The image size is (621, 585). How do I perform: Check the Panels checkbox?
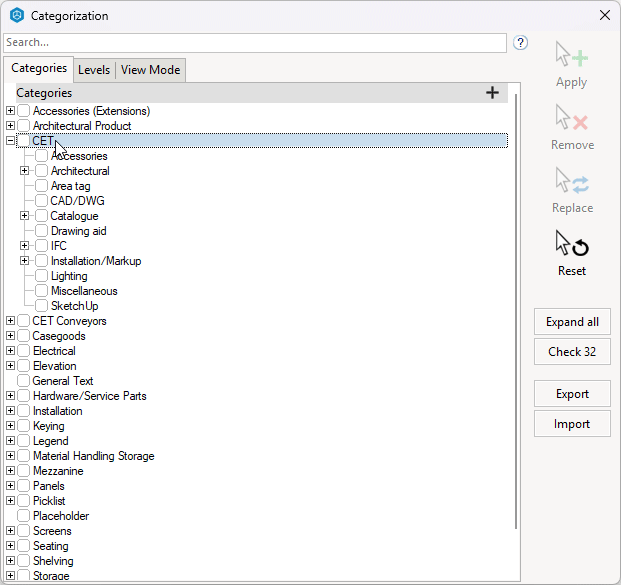tap(23, 486)
